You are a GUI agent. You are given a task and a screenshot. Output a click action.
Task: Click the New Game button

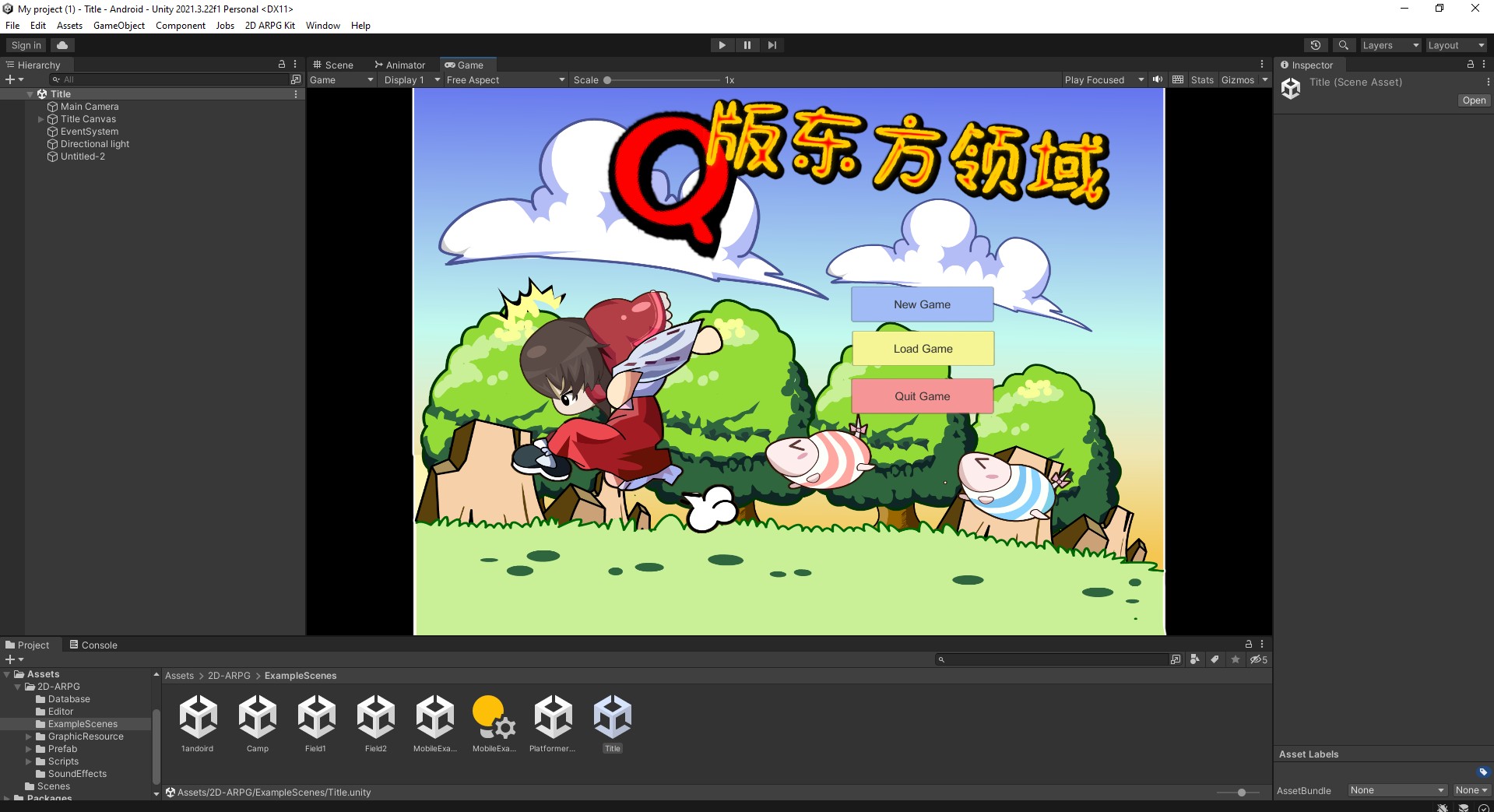click(x=922, y=304)
